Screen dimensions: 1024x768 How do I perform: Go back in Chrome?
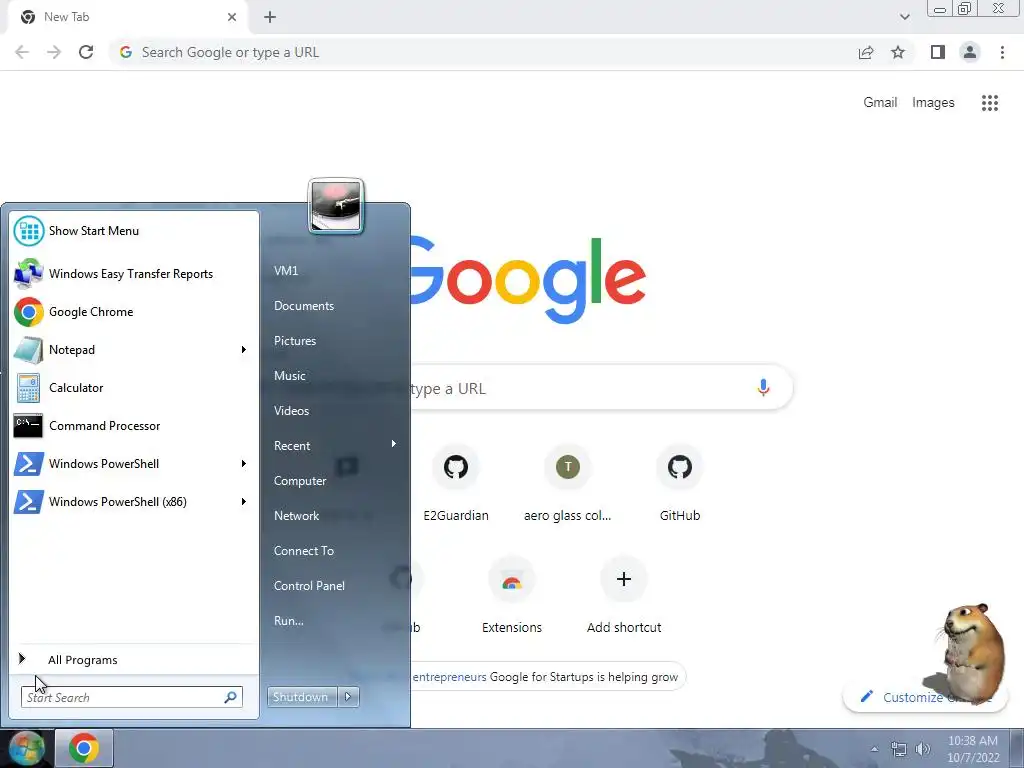(22, 52)
